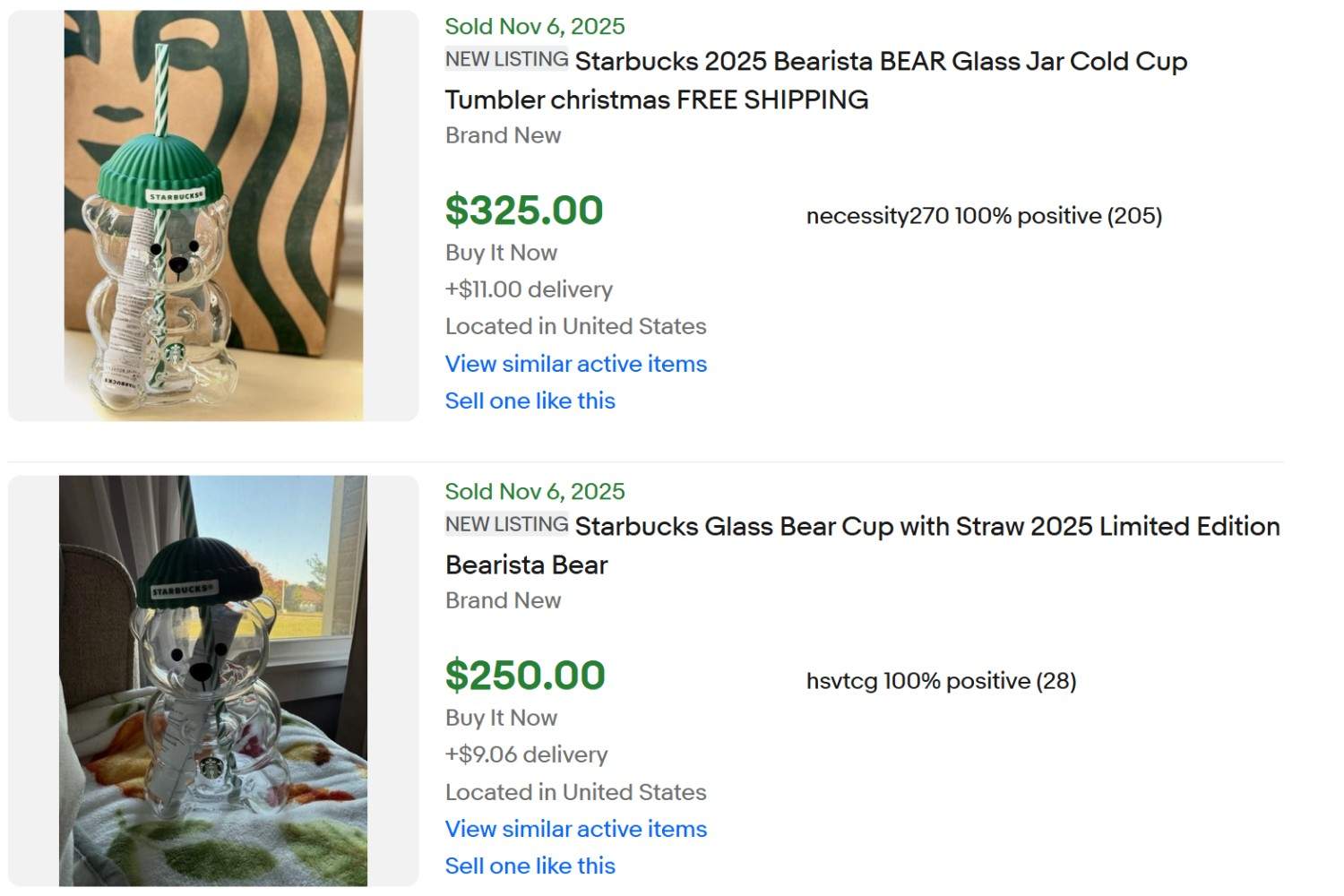Click the 'Located in United States' text on first listing
The width and height of the screenshot is (1344, 896).
pyautogui.click(x=575, y=326)
